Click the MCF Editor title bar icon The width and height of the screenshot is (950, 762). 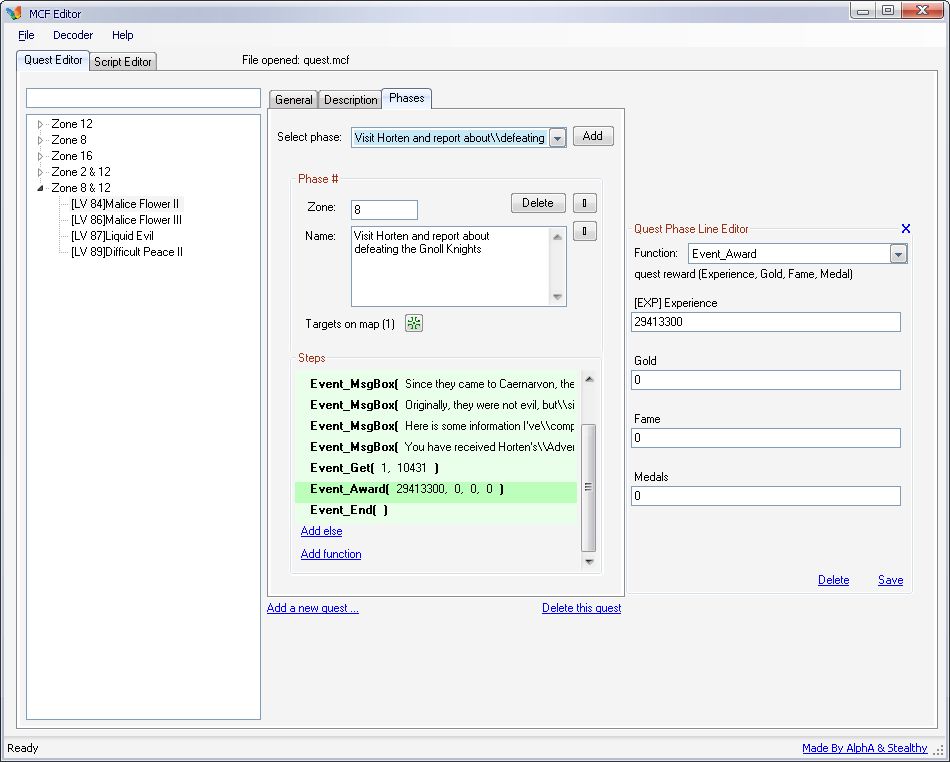tap(14, 13)
